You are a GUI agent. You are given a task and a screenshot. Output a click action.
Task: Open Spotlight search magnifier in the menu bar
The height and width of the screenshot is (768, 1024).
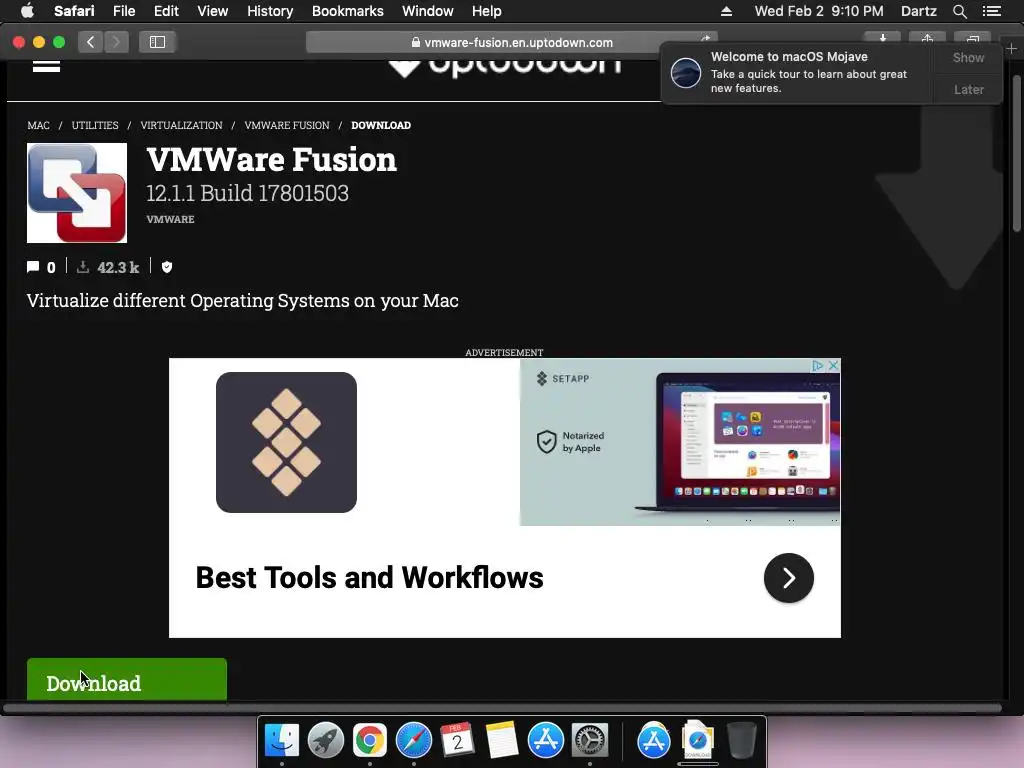959,11
